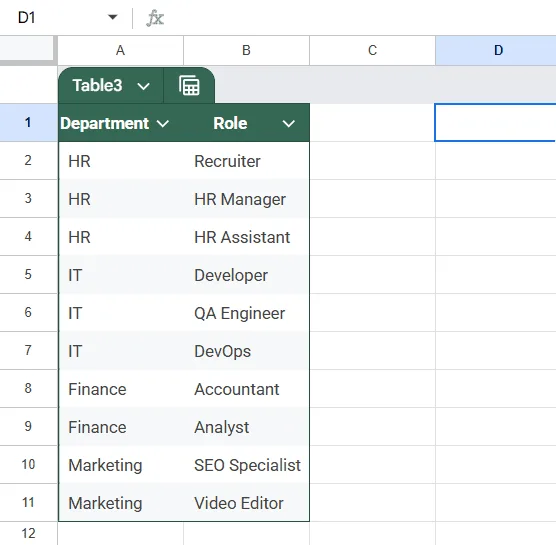Viewport: 556px width, 545px height.
Task: Click the Department header cell
Action: pyautogui.click(x=121, y=123)
